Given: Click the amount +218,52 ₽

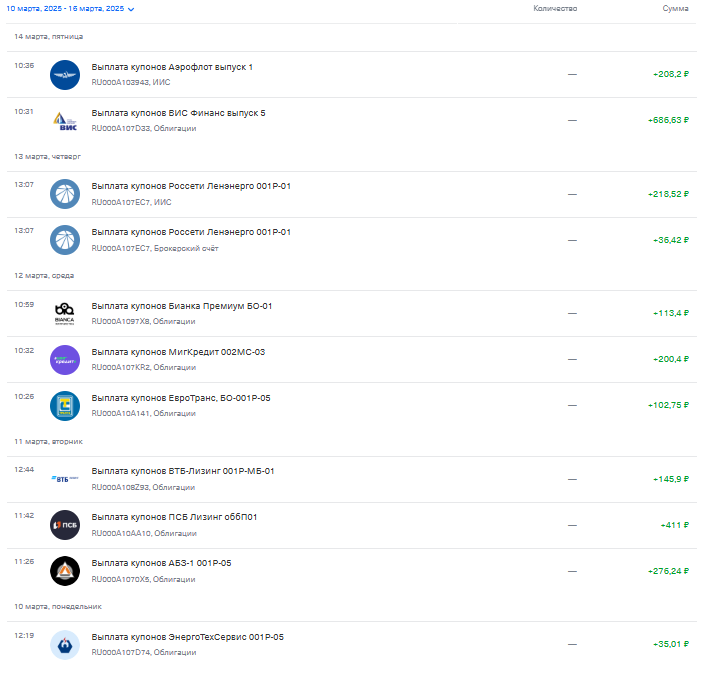Looking at the screenshot, I should pos(668,194).
